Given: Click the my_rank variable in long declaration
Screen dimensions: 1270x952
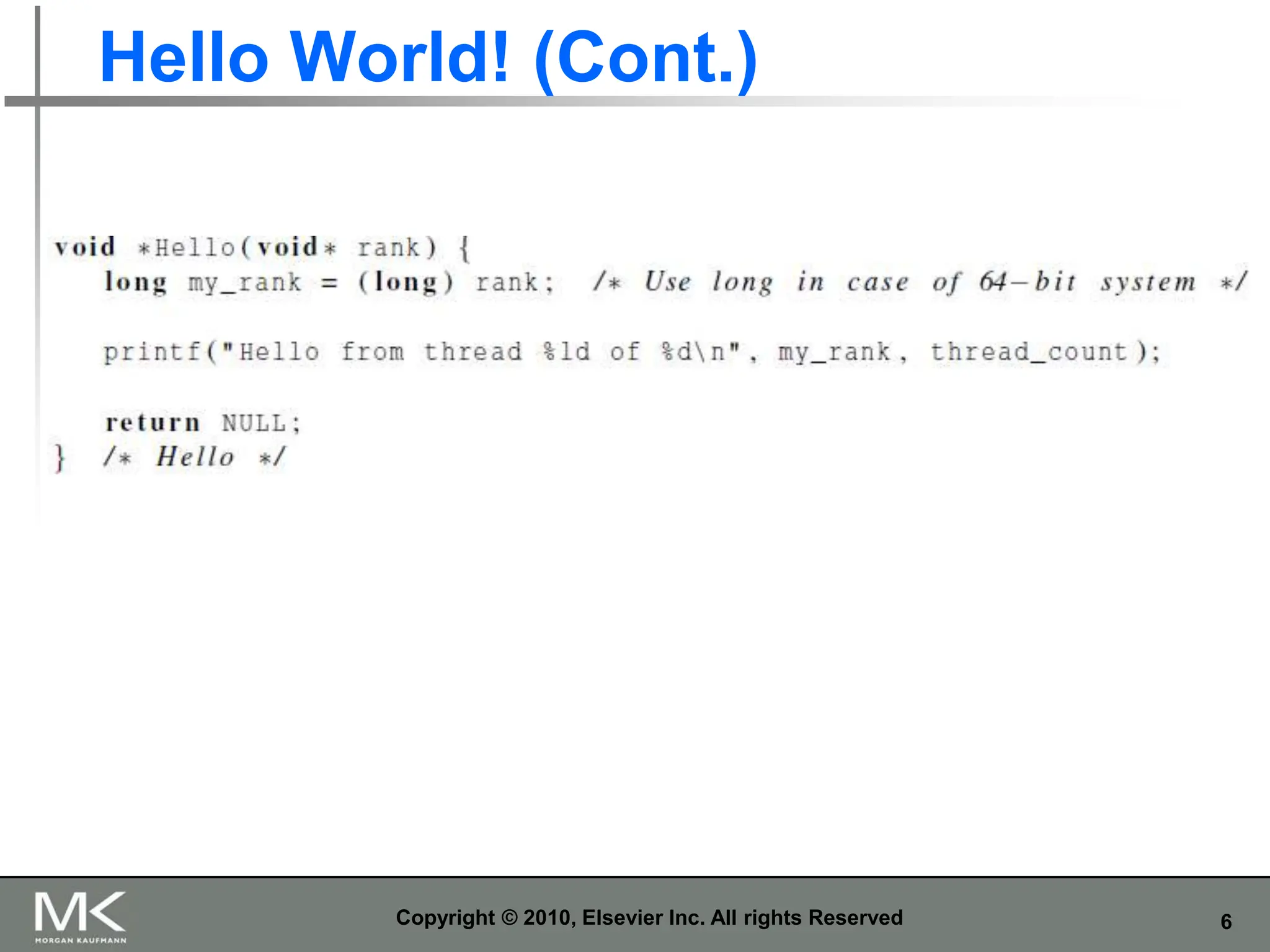Looking at the screenshot, I should [x=245, y=283].
